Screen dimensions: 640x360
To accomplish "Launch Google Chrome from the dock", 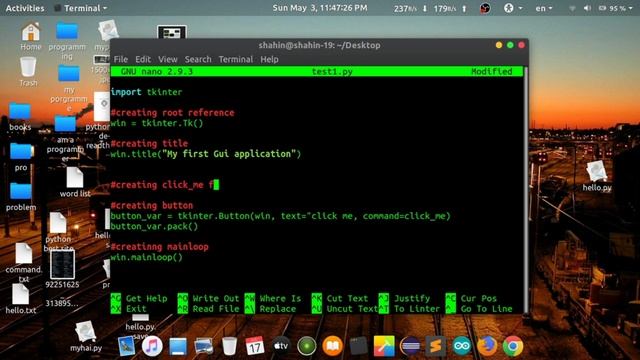I will (513, 346).
